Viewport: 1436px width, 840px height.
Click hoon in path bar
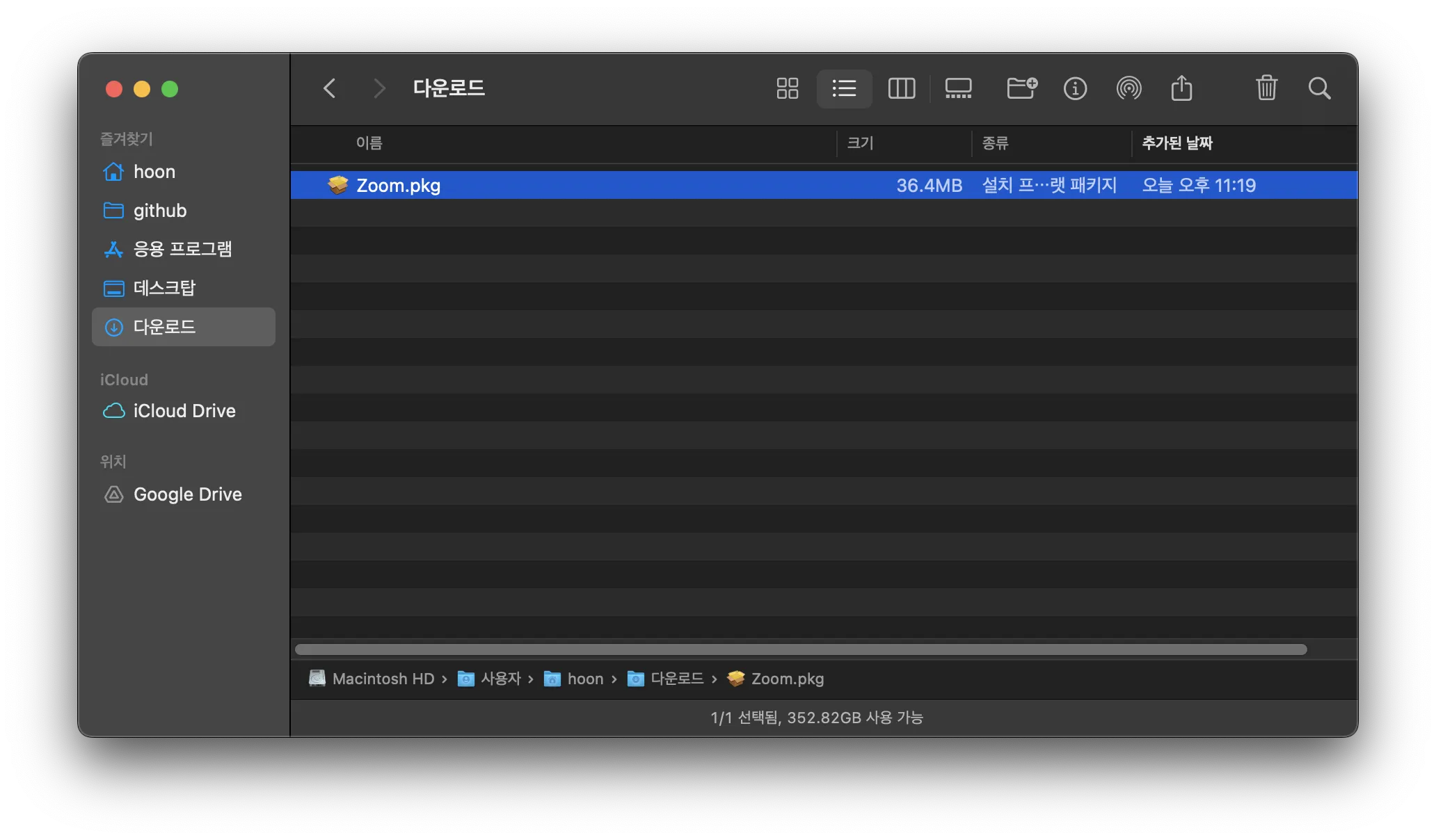click(x=573, y=679)
